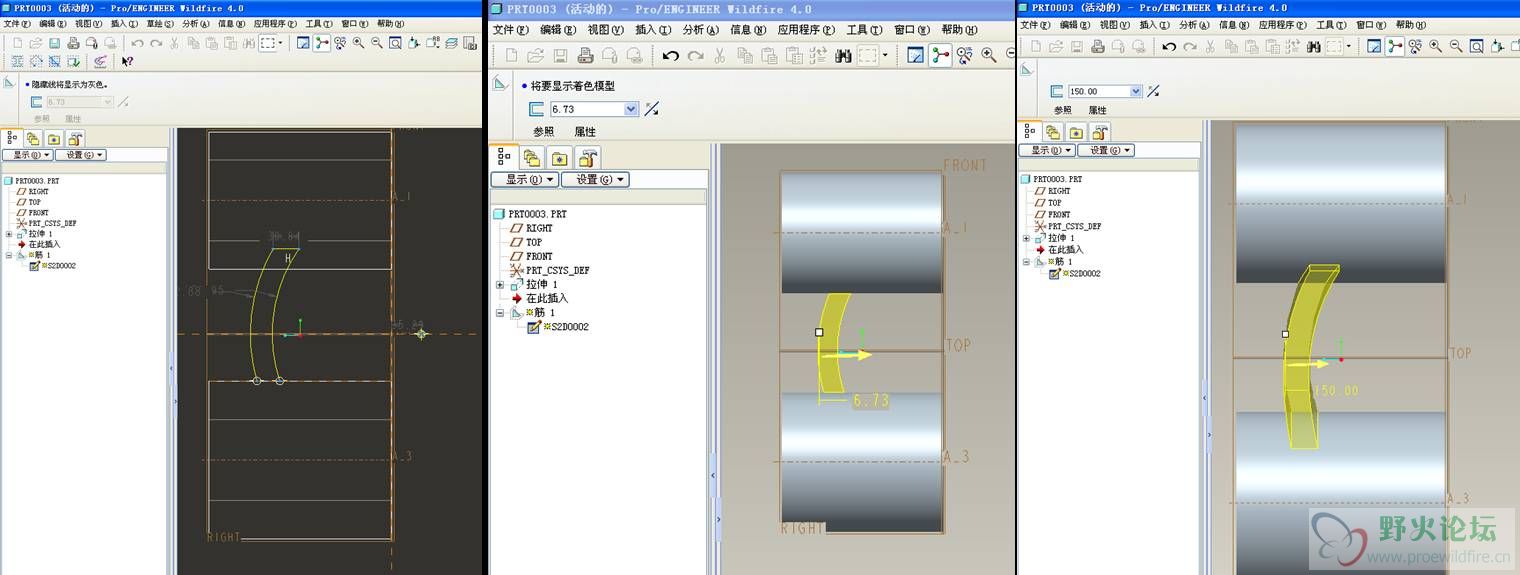Image resolution: width=1520 pixels, height=575 pixels.
Task: Select RIGHT datum plane in left window tree
Action: [x=38, y=191]
